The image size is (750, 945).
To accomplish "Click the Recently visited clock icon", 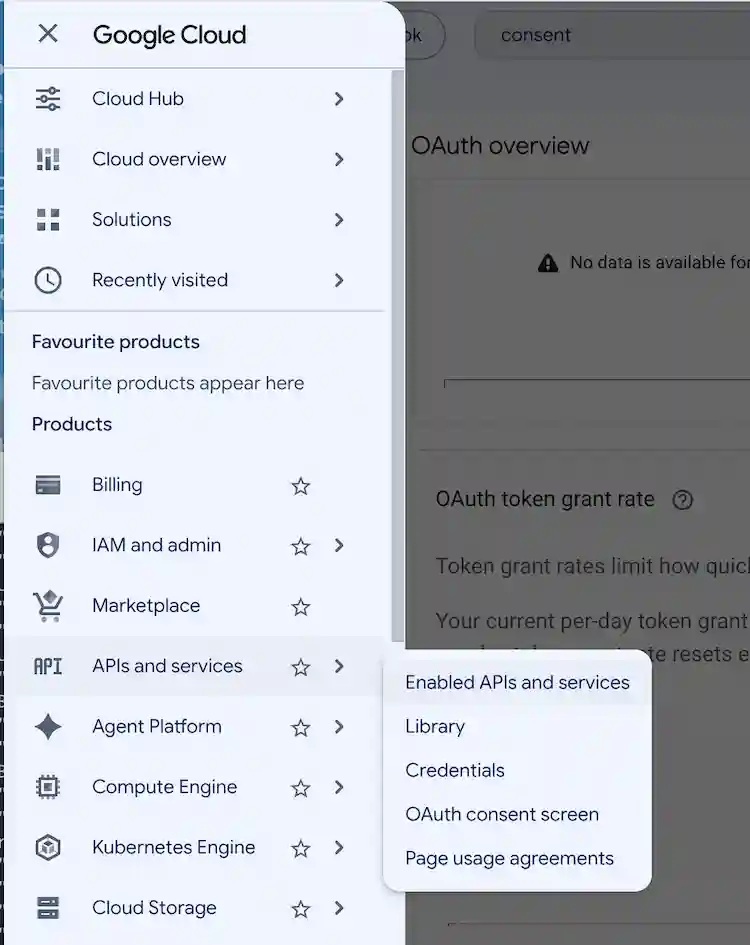I will pyautogui.click(x=48, y=280).
